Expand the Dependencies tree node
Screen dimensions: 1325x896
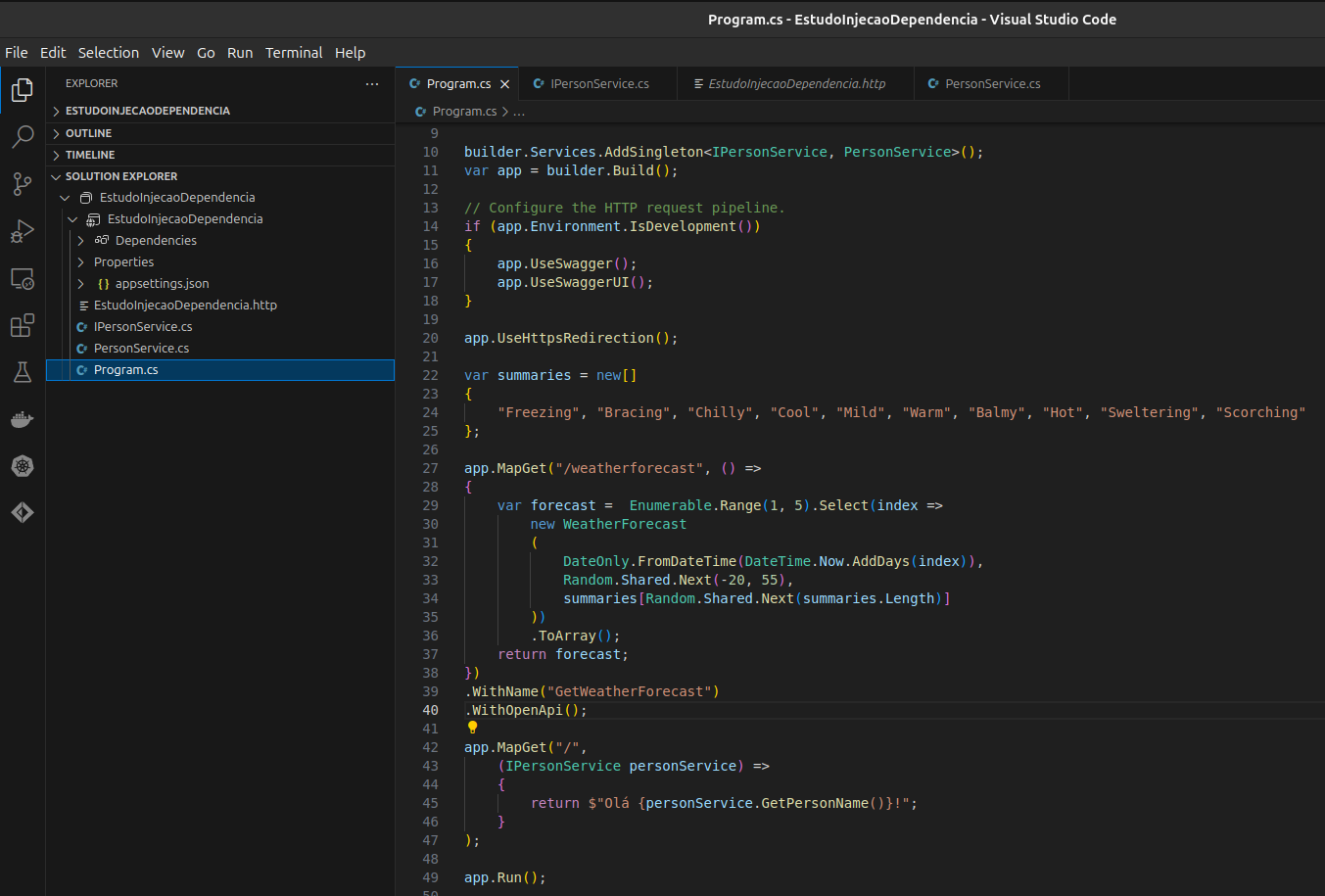pyautogui.click(x=80, y=241)
